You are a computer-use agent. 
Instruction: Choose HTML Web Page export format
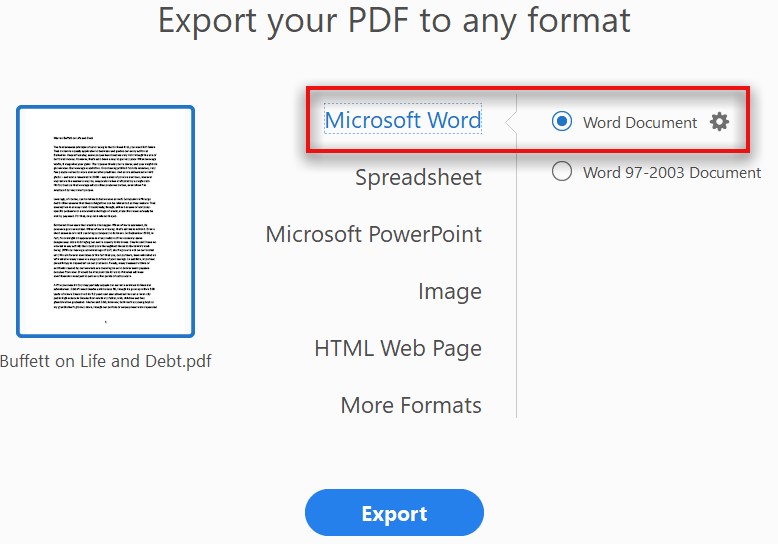point(398,348)
